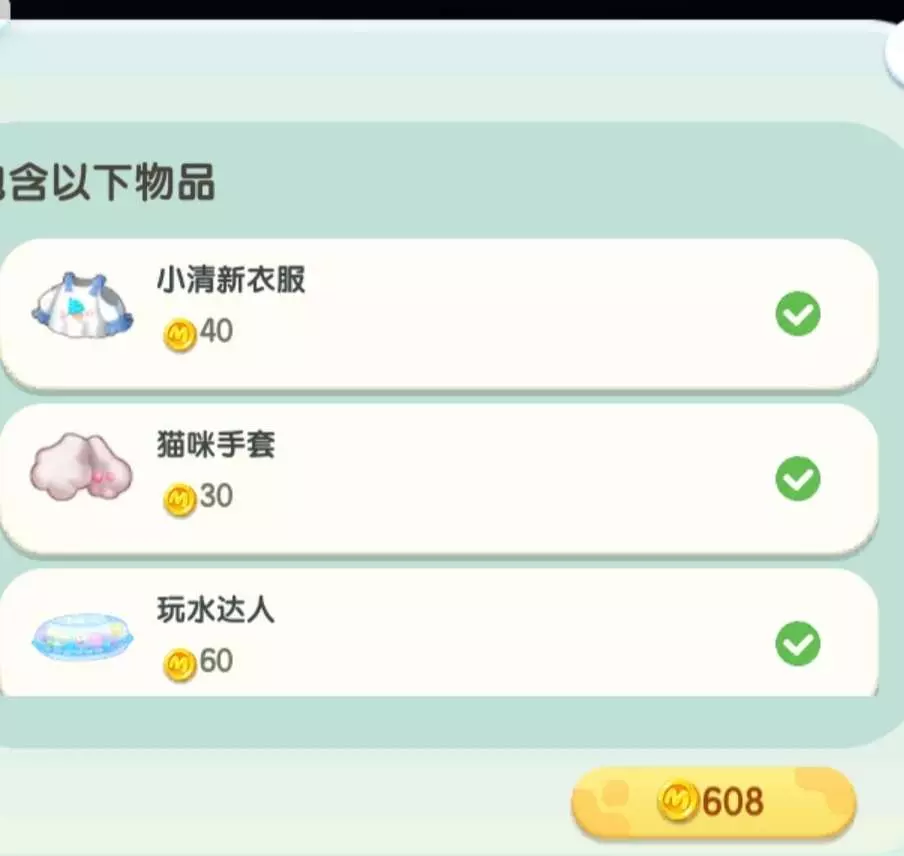Click the 小清新衣服 clothing thumbnail icon

pyautogui.click(x=82, y=305)
